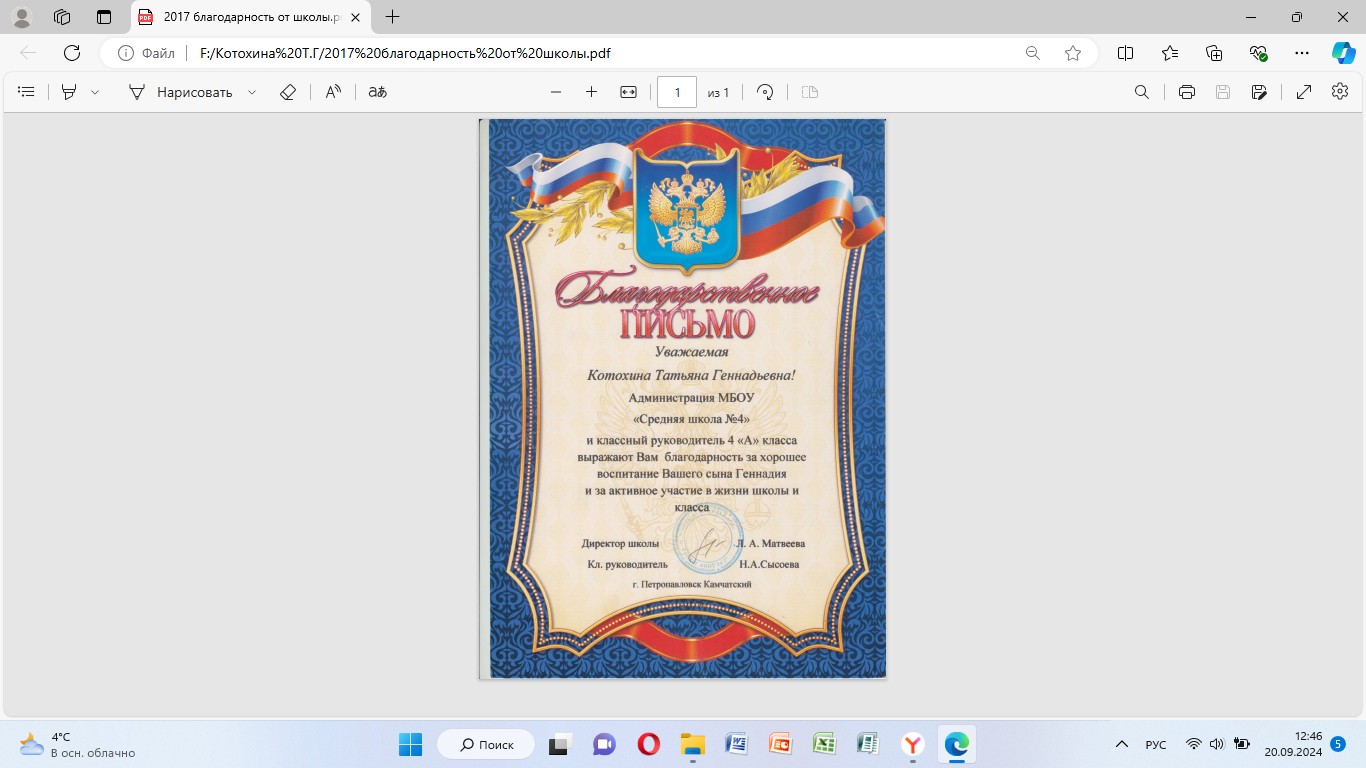The width and height of the screenshot is (1366, 768).
Task: Click the address bar file URL
Action: (x=404, y=53)
